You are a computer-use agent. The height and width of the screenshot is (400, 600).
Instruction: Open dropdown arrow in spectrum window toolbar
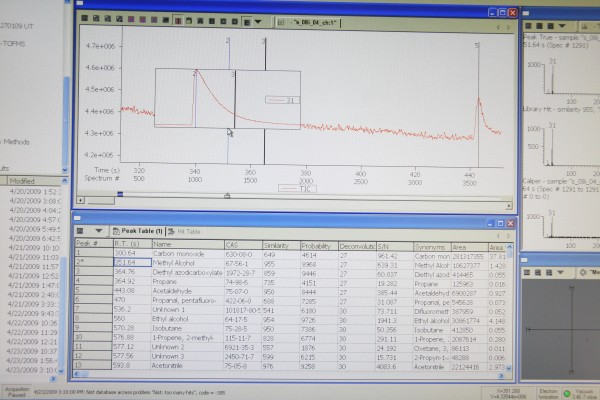click(562, 26)
